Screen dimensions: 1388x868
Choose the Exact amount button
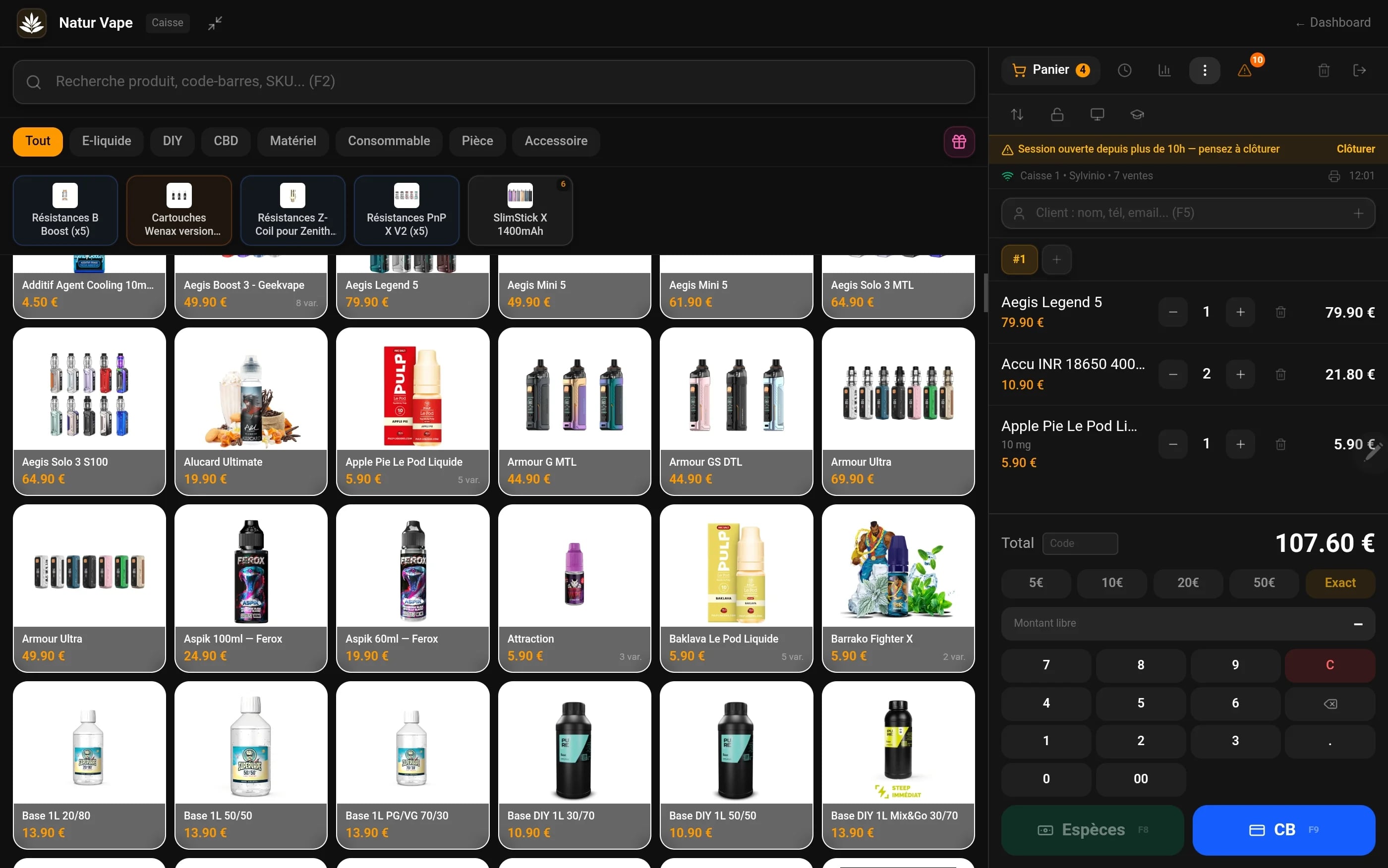click(x=1340, y=583)
